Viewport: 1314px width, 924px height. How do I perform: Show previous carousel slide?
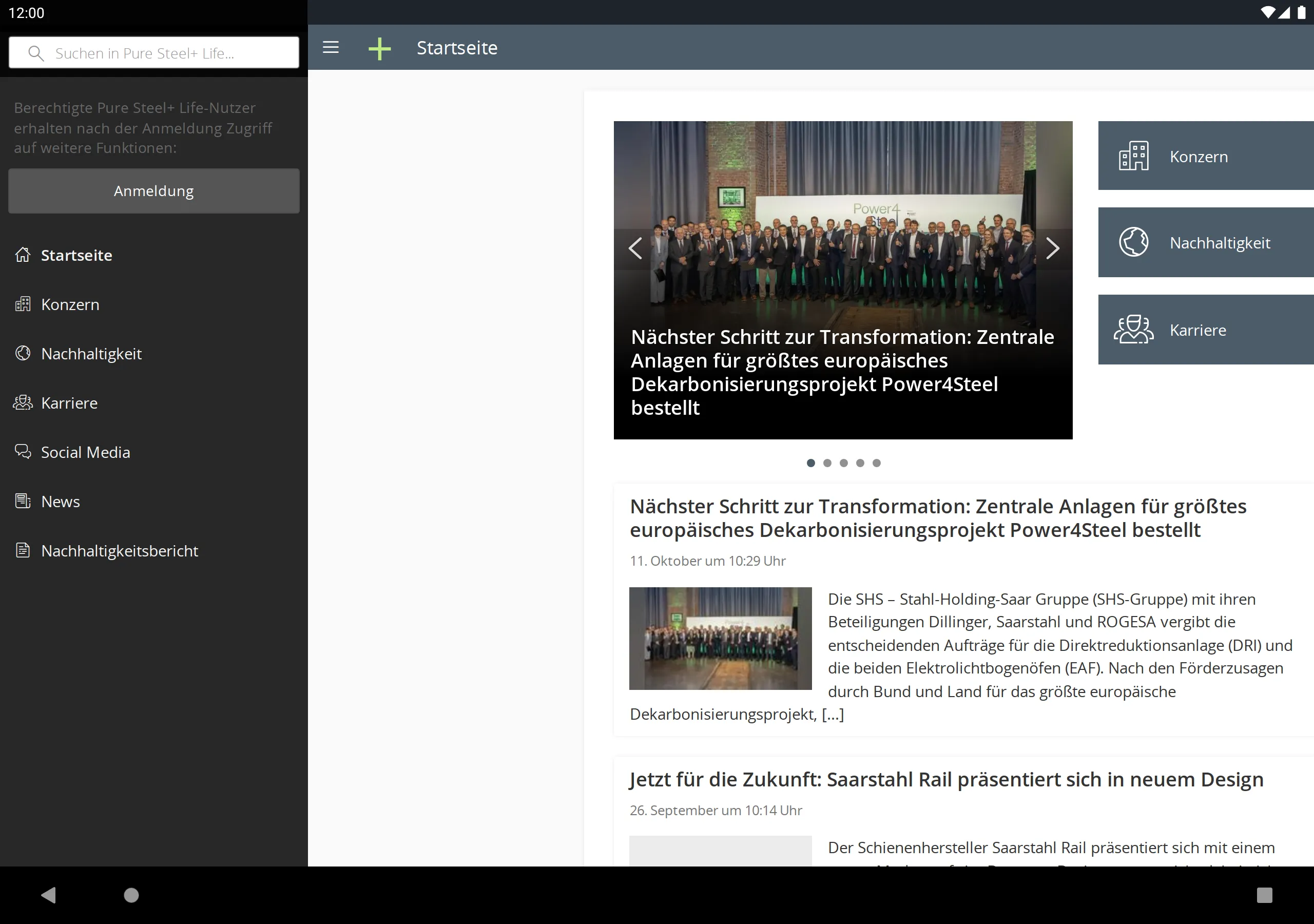pyautogui.click(x=635, y=248)
